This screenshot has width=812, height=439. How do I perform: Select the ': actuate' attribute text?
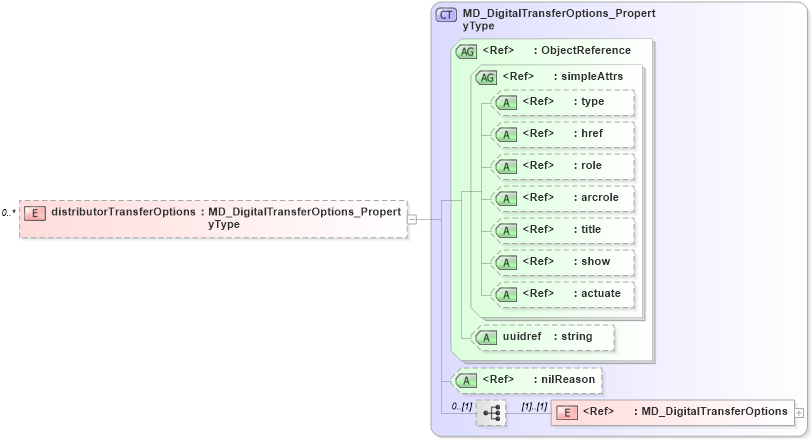pos(597,294)
